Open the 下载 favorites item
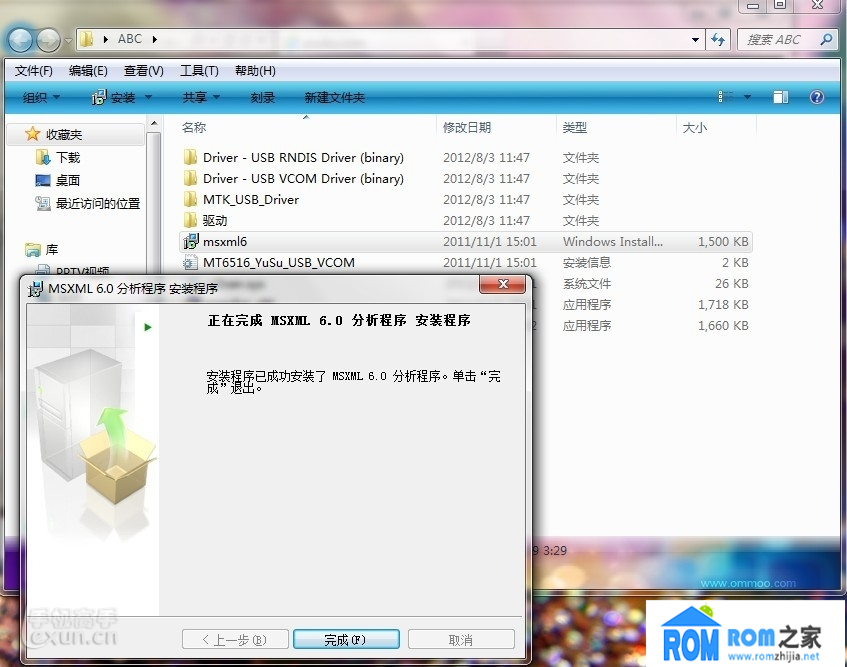This screenshot has height=667, width=847. tap(69, 157)
